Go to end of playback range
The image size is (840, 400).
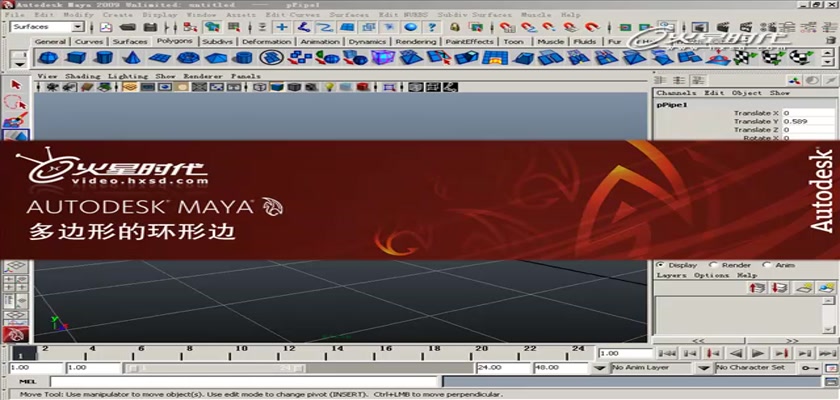pos(827,353)
